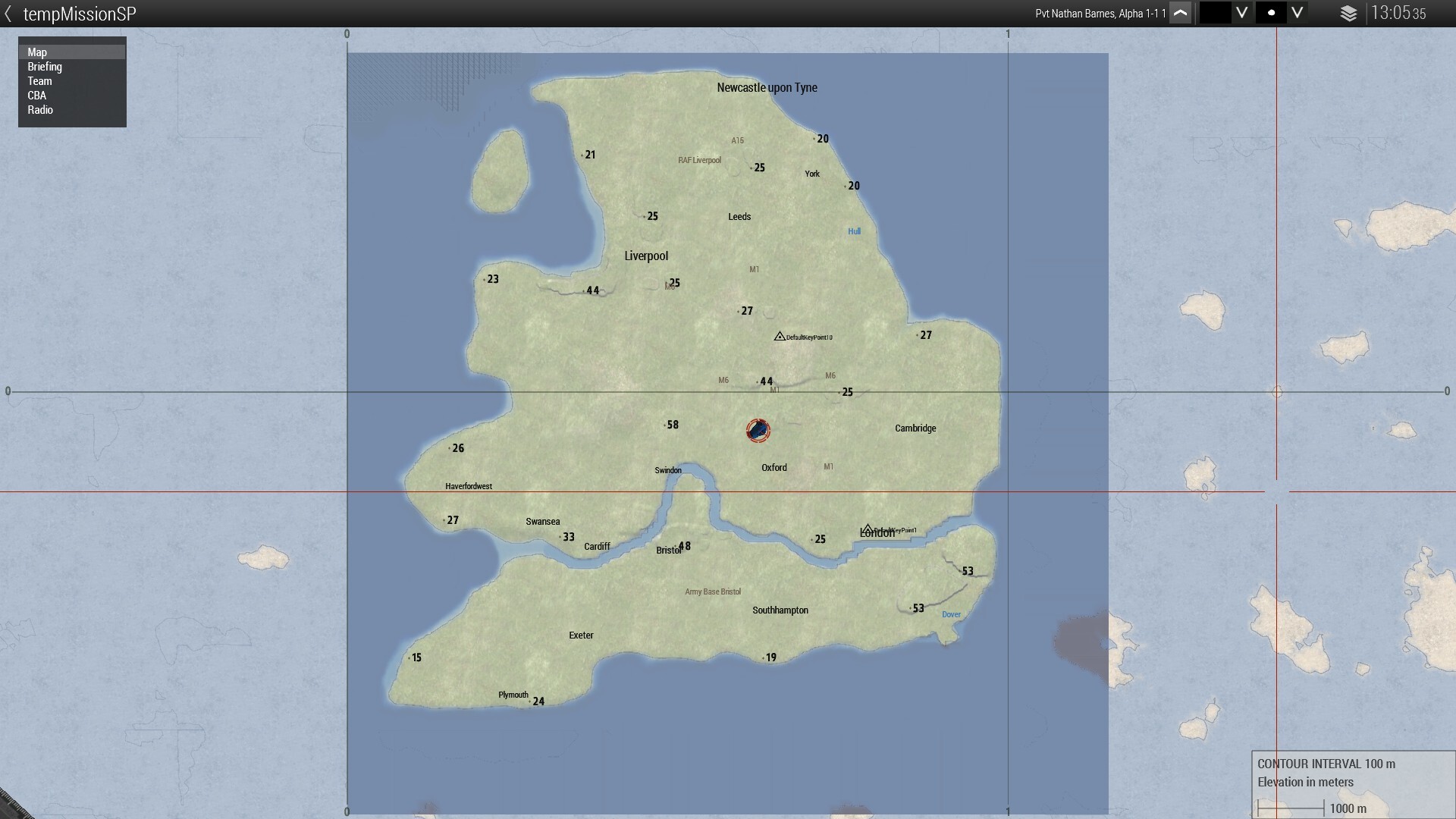Click the DefaultKeyPoint10 triangle marker
This screenshot has height=819, width=1456.
[780, 336]
